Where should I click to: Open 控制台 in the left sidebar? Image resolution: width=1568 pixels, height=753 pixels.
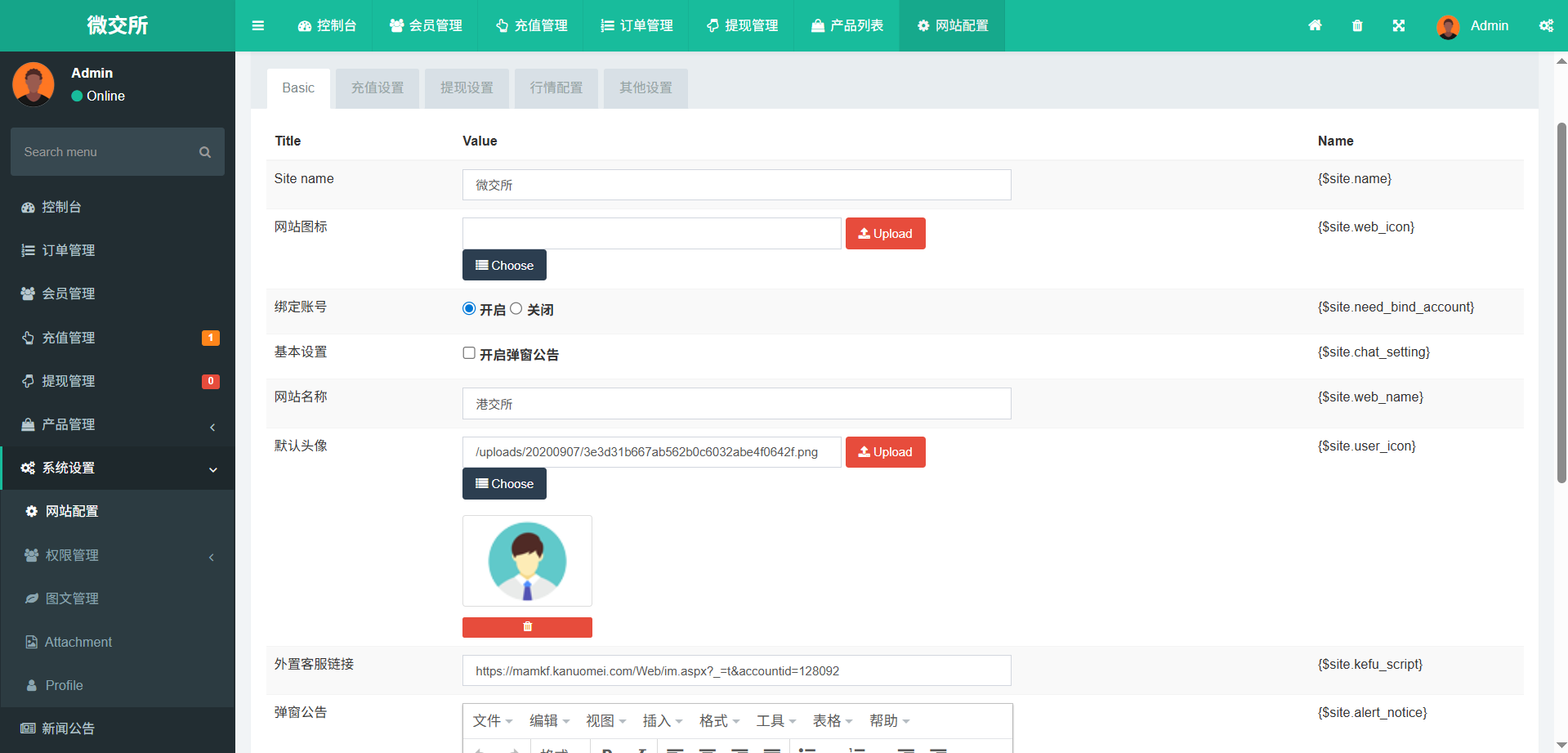click(x=118, y=207)
